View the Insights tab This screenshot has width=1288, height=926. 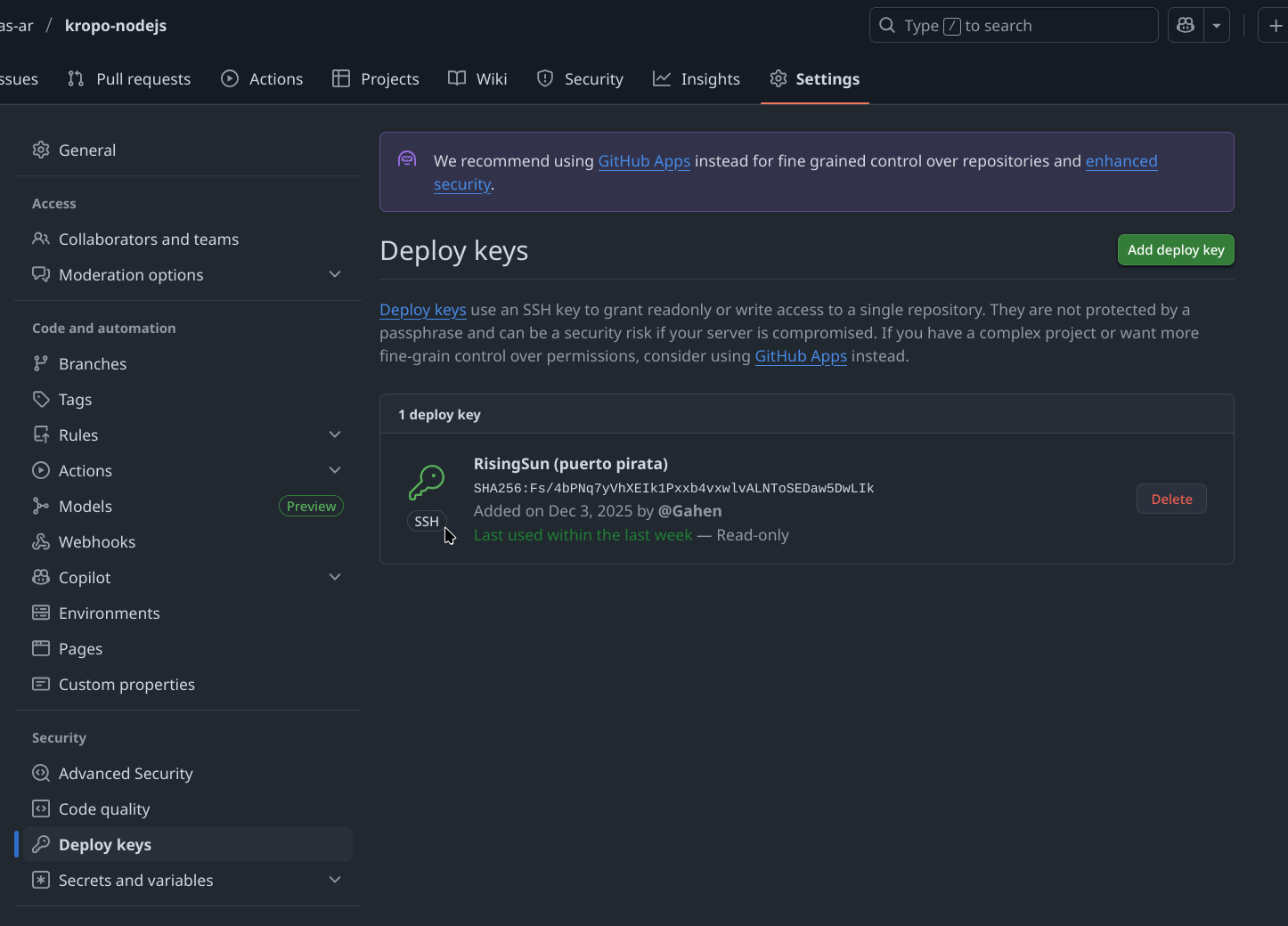point(697,78)
